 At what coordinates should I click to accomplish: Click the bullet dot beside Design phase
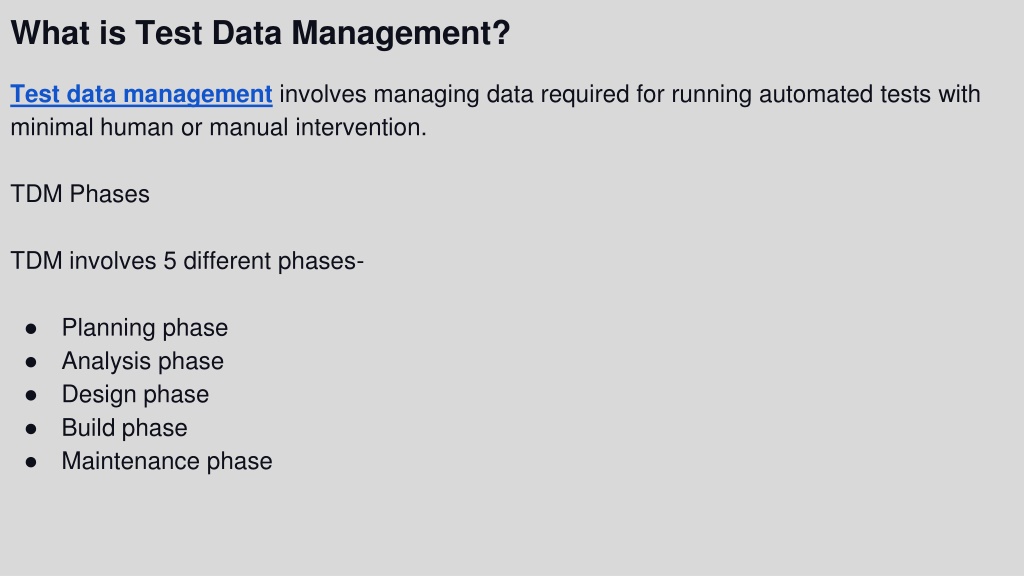tap(31, 395)
